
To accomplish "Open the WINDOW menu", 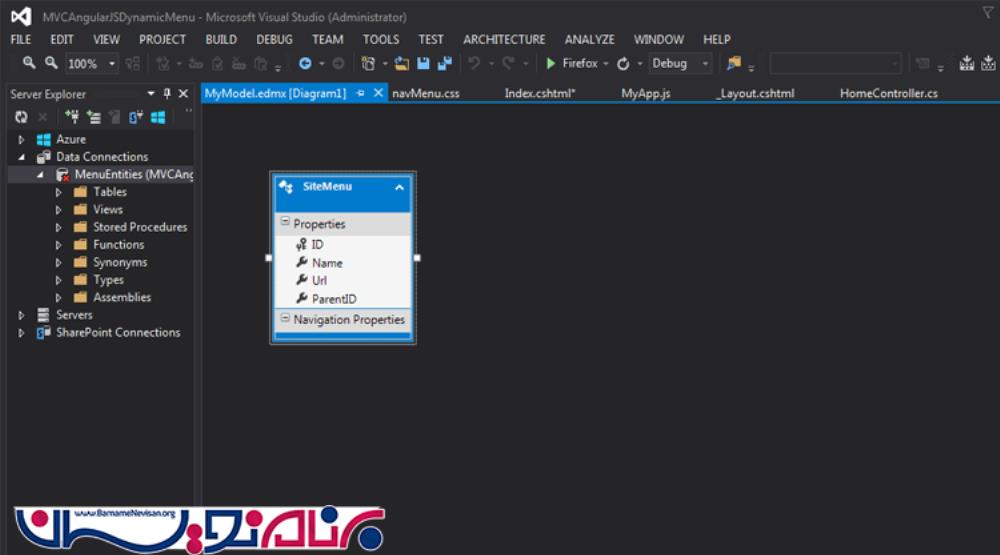I will coord(659,40).
